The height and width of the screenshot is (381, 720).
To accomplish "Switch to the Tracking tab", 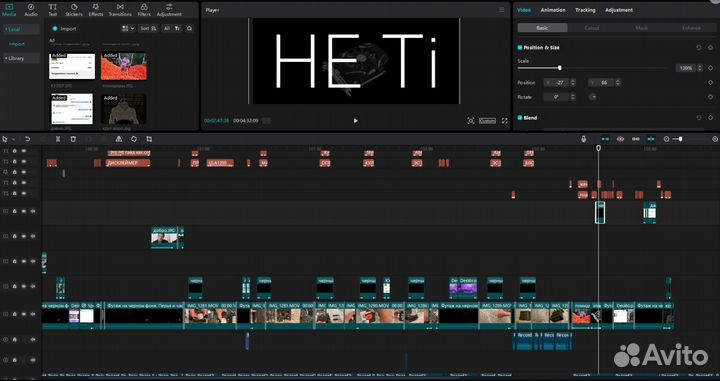I will coord(585,10).
